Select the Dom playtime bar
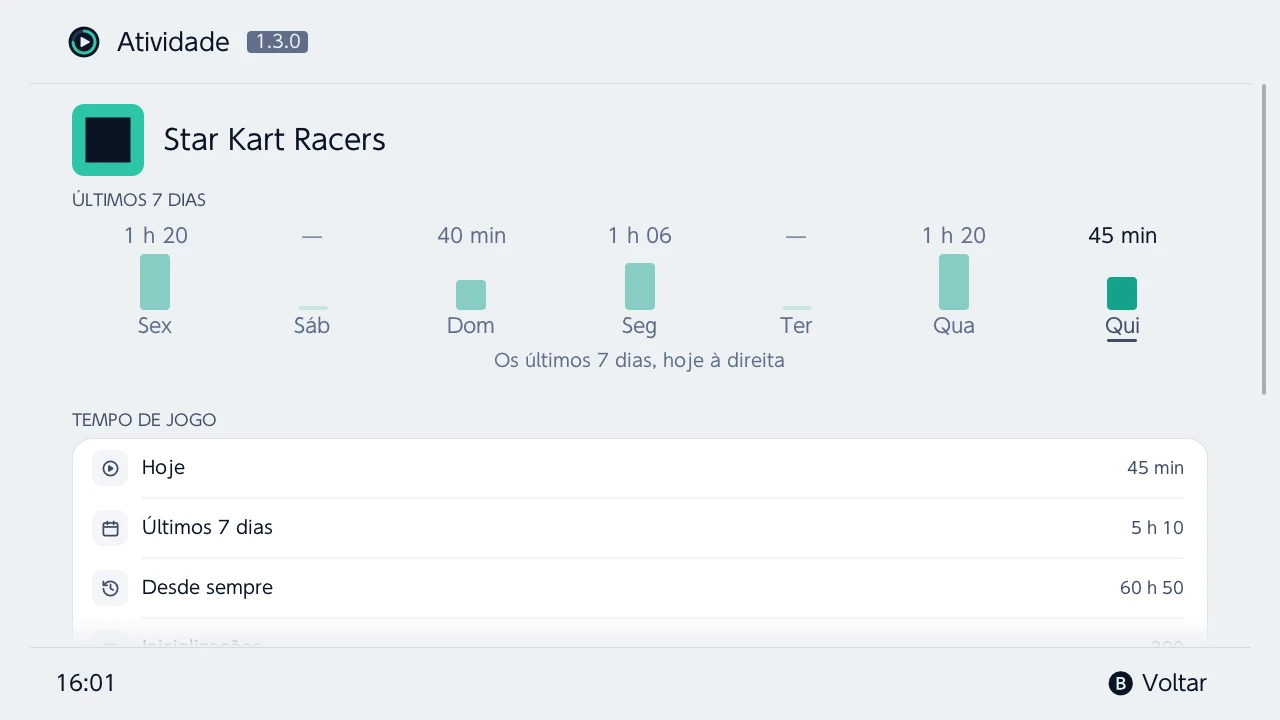The width and height of the screenshot is (1280, 720). point(471,295)
